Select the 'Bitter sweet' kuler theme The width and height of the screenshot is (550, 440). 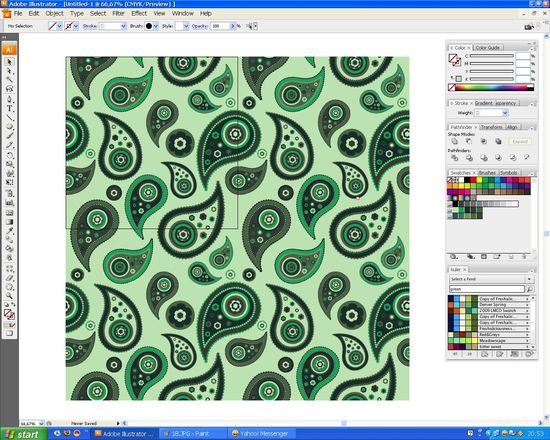pos(489,347)
